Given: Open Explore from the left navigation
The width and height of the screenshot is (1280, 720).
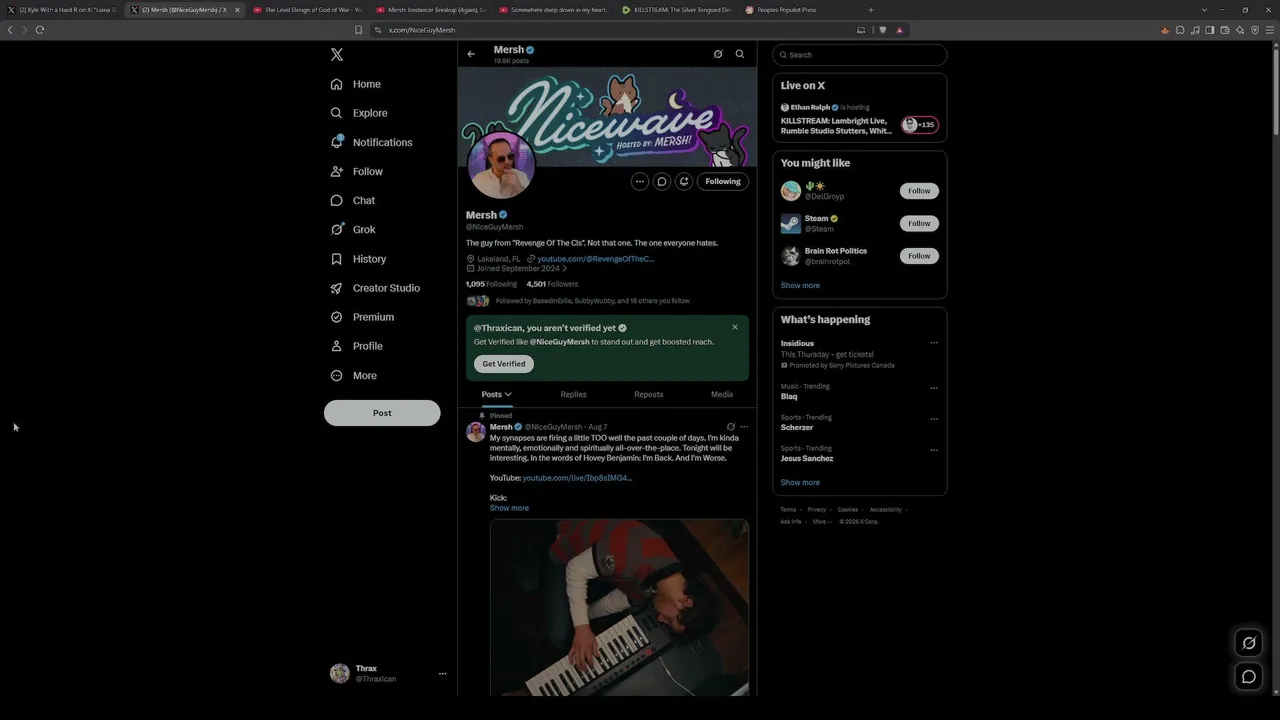Looking at the screenshot, I should pyautogui.click(x=358, y=113).
